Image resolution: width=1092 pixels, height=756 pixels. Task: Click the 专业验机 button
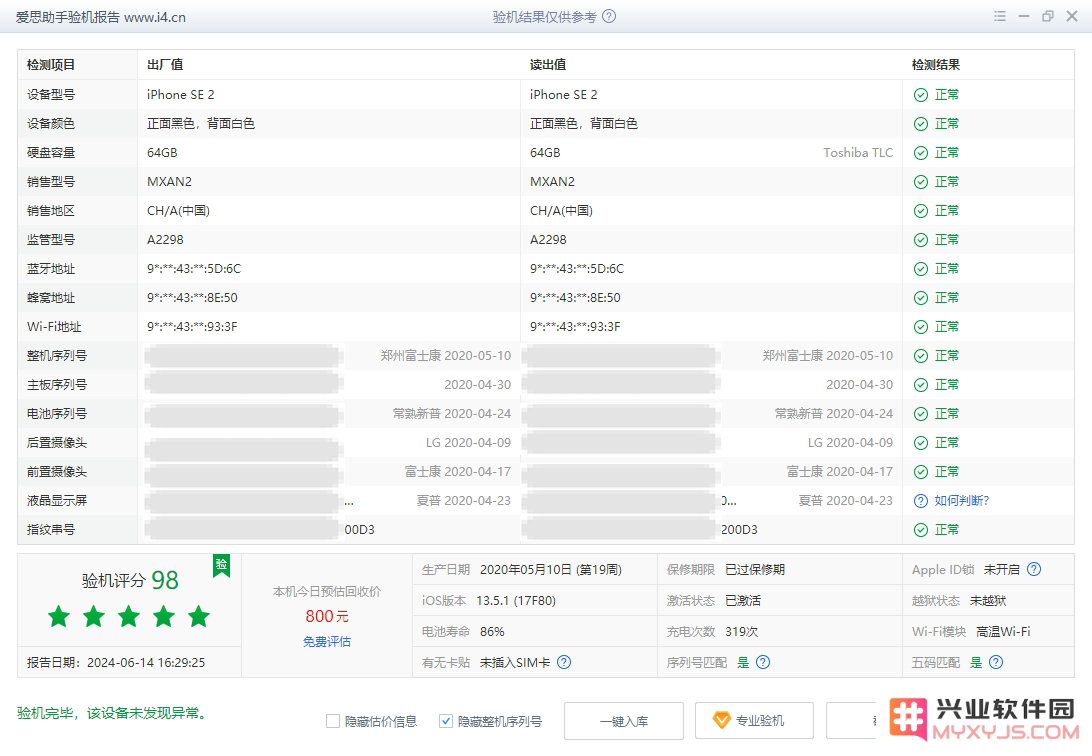click(754, 721)
